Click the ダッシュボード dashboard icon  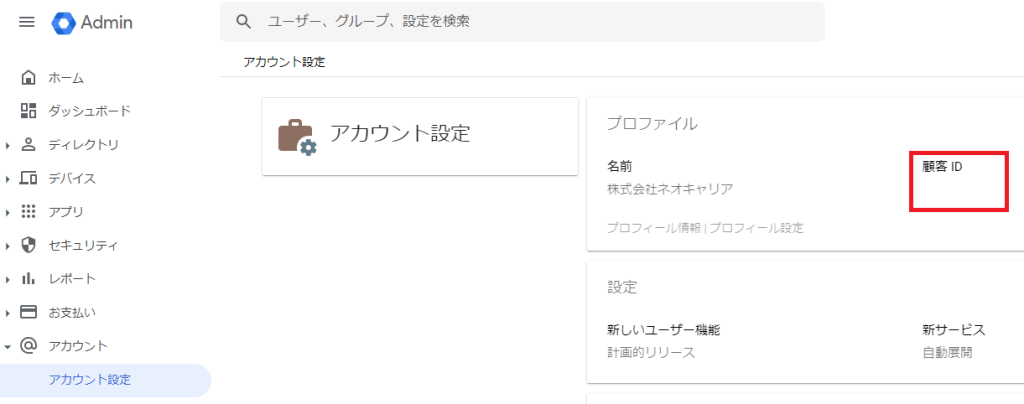pyautogui.click(x=29, y=111)
